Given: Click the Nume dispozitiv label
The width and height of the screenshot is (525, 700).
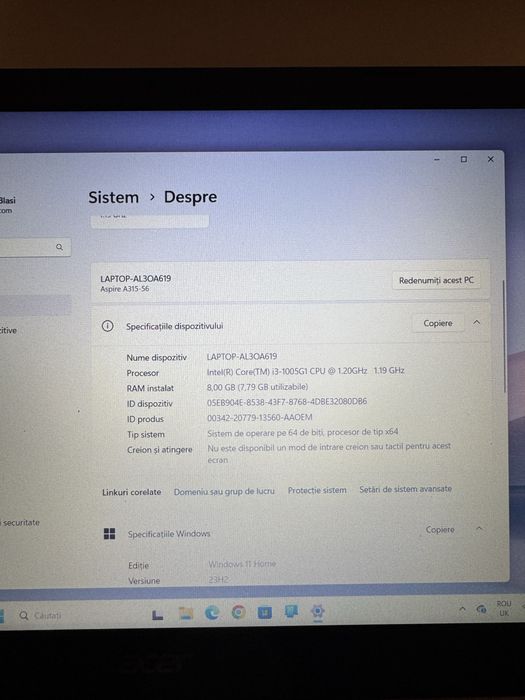Looking at the screenshot, I should click(157, 358).
